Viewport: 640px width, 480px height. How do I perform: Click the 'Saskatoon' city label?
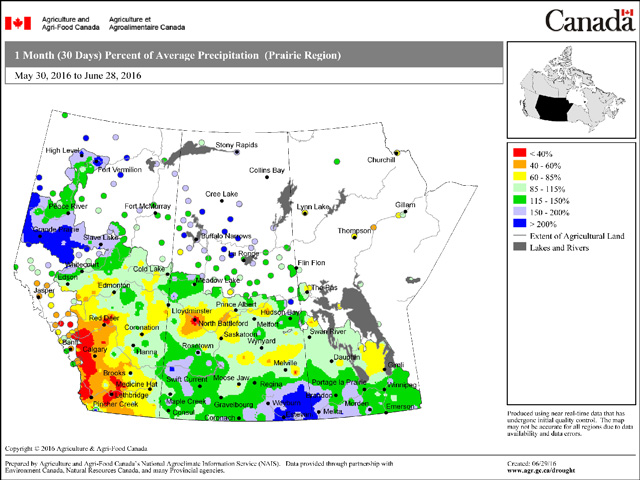pyautogui.click(x=240, y=334)
